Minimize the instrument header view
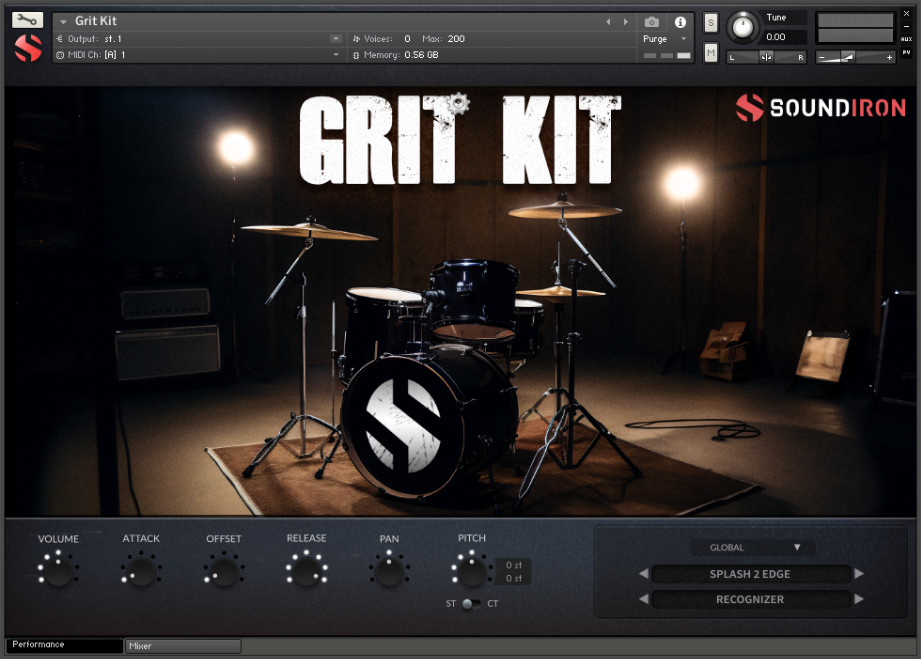This screenshot has width=921, height=659. coord(906,26)
